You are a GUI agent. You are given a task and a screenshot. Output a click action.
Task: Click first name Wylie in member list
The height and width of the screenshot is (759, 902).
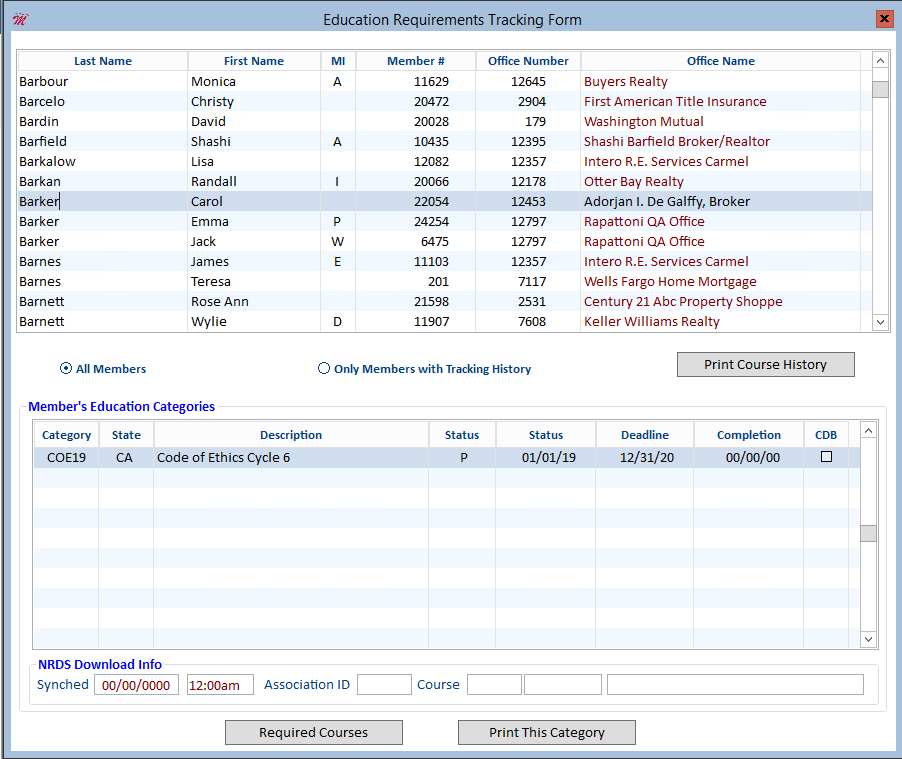click(209, 322)
